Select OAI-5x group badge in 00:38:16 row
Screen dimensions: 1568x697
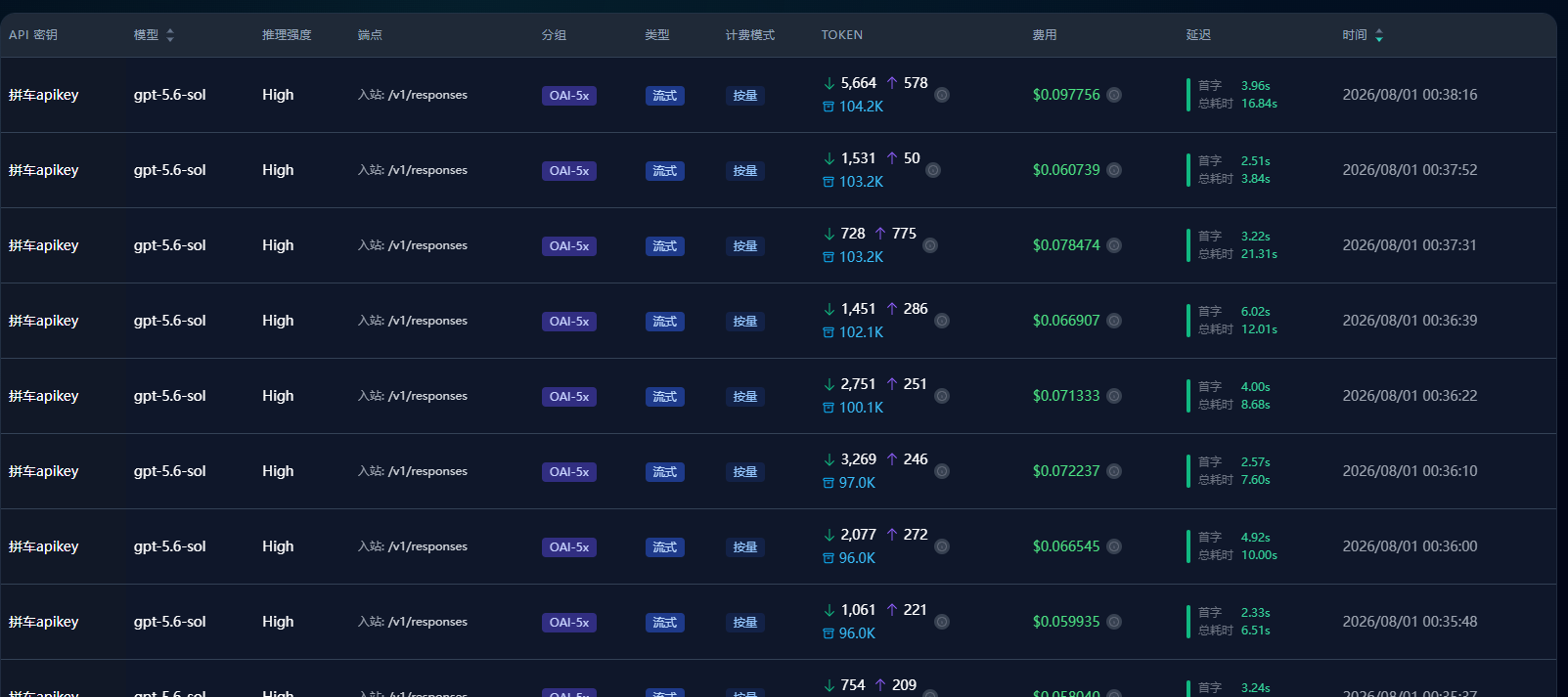pos(569,96)
